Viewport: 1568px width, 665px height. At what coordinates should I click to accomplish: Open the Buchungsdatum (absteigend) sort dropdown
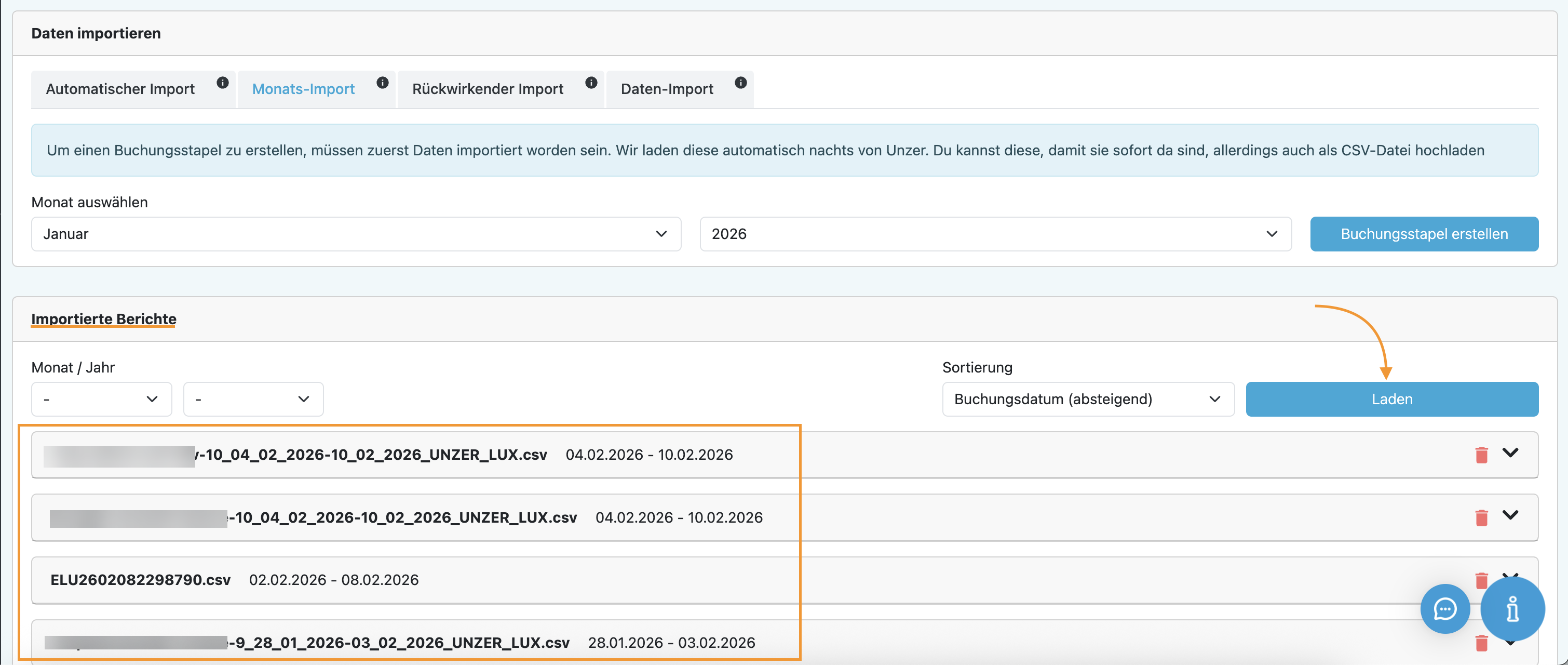[1087, 399]
